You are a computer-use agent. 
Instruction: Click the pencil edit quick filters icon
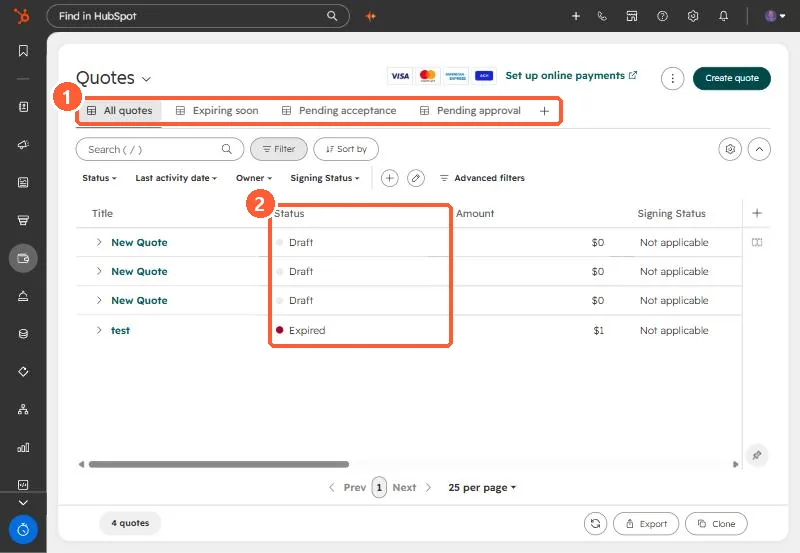tap(416, 178)
